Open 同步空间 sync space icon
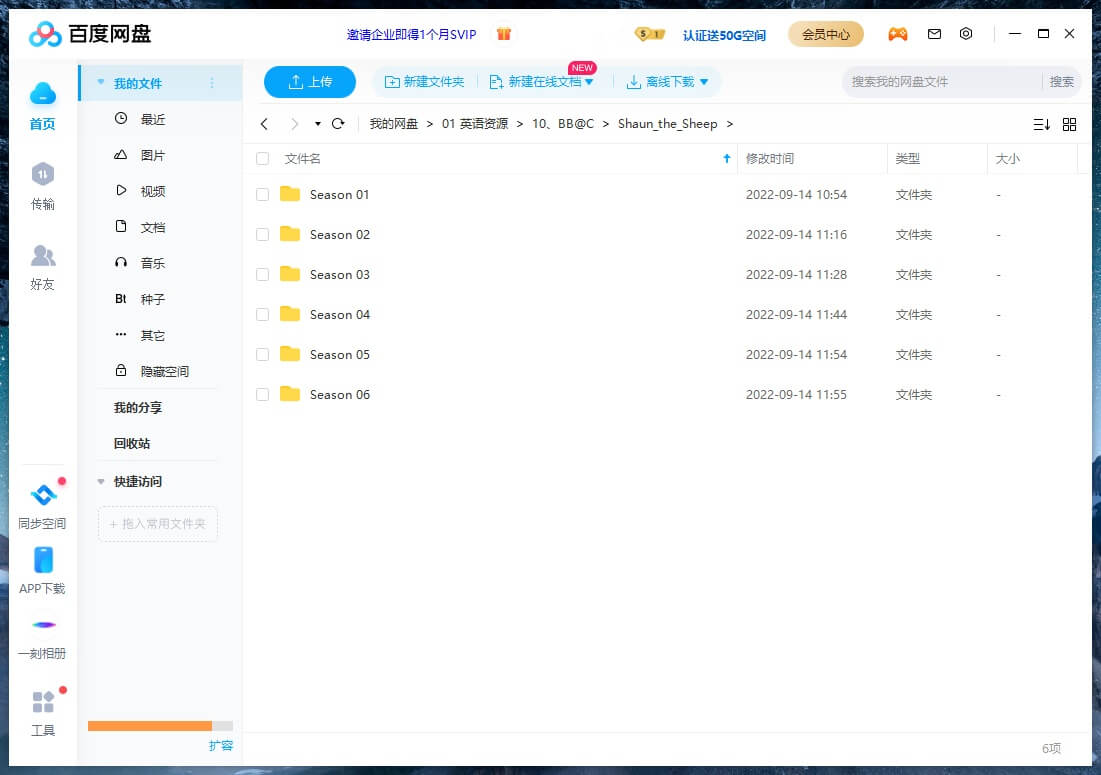 point(42,496)
